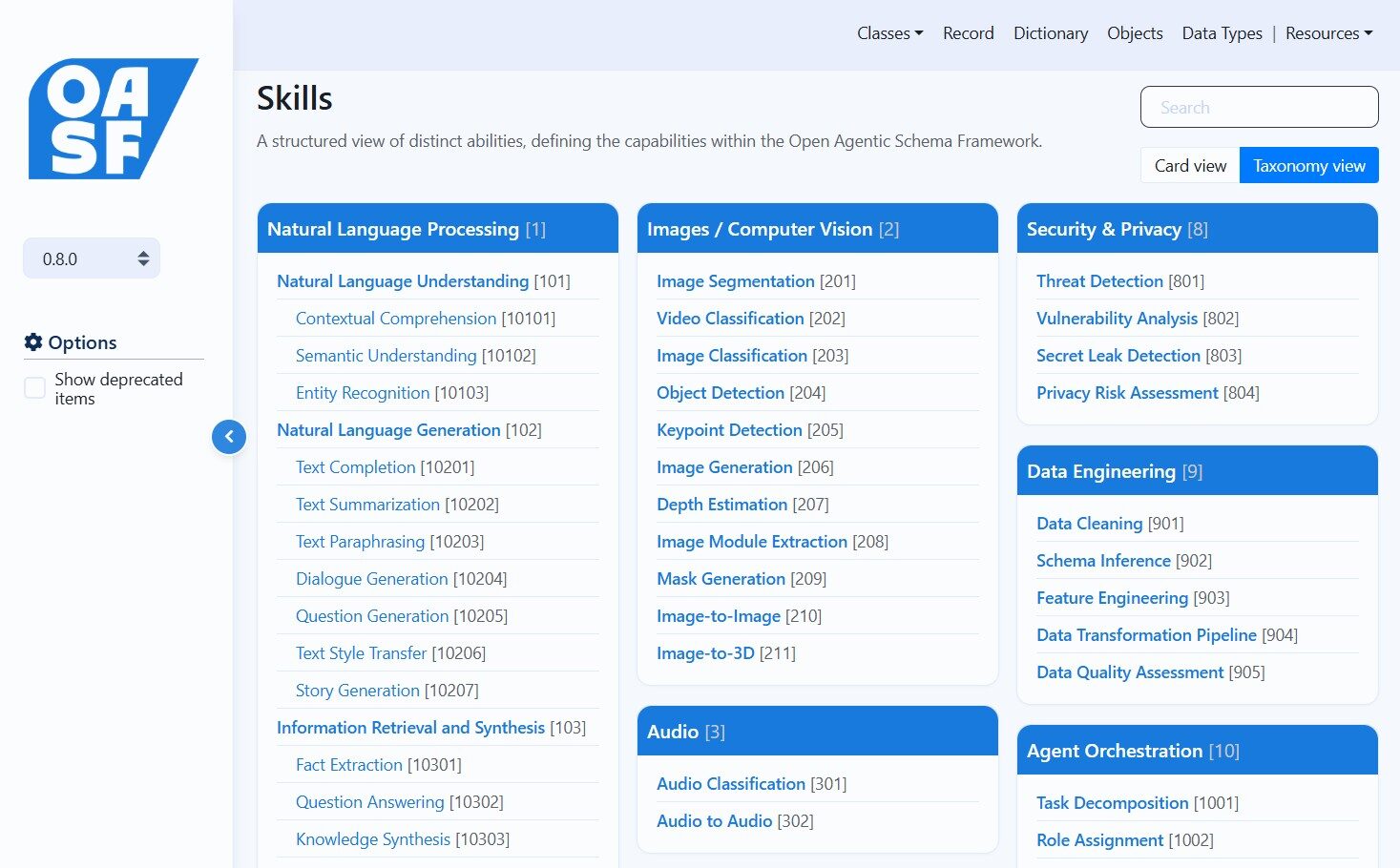Screen dimensions: 1400x868
Task: Expand the Classes dropdown menu
Action: (x=889, y=33)
